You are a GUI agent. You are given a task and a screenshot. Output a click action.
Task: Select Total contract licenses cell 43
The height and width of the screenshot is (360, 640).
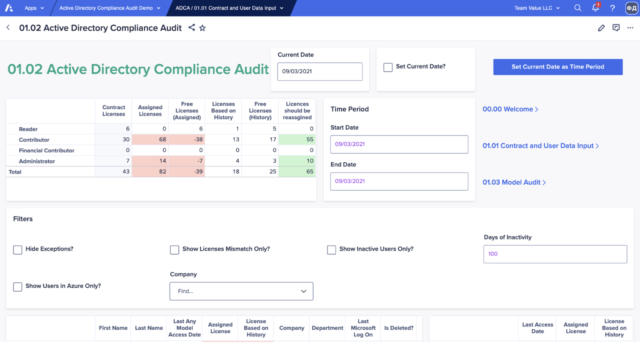point(113,171)
